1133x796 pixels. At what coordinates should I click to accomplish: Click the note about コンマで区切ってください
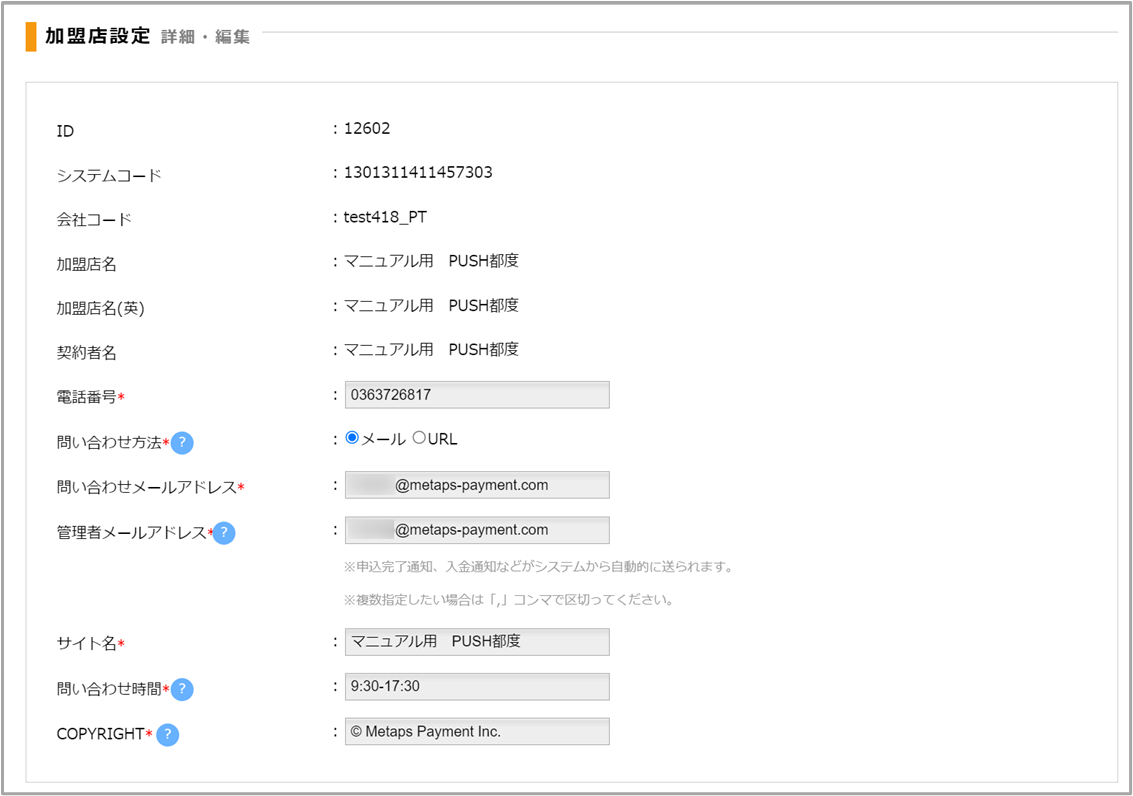508,601
